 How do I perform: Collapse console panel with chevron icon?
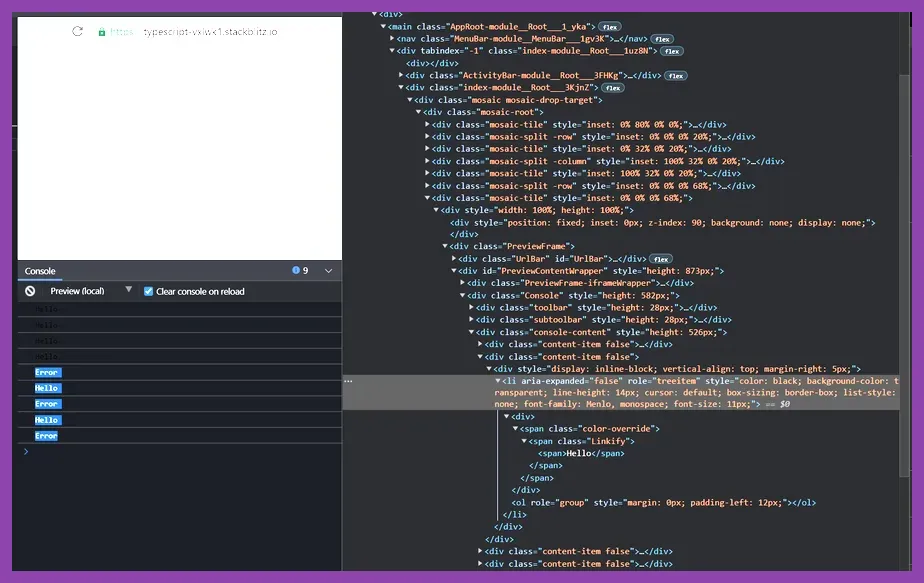pos(328,271)
